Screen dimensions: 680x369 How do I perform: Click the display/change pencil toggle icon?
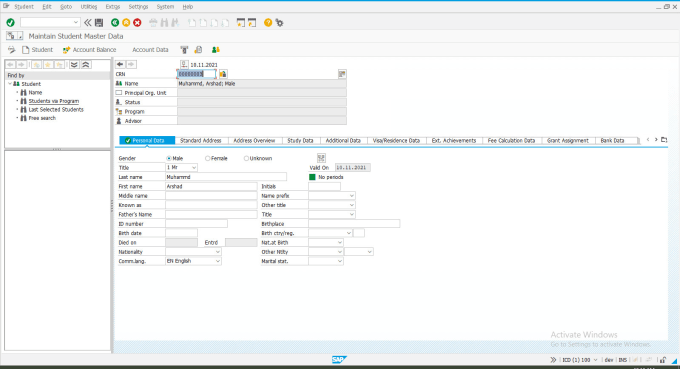point(12,49)
